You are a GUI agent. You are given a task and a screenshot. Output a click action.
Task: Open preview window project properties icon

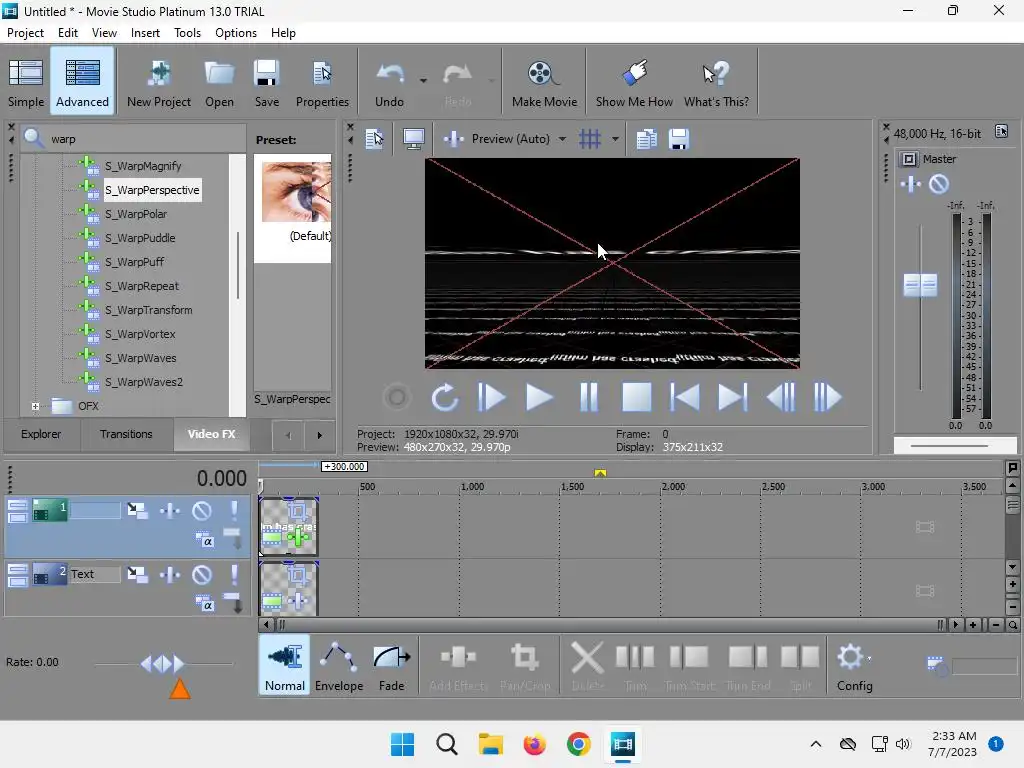(374, 138)
